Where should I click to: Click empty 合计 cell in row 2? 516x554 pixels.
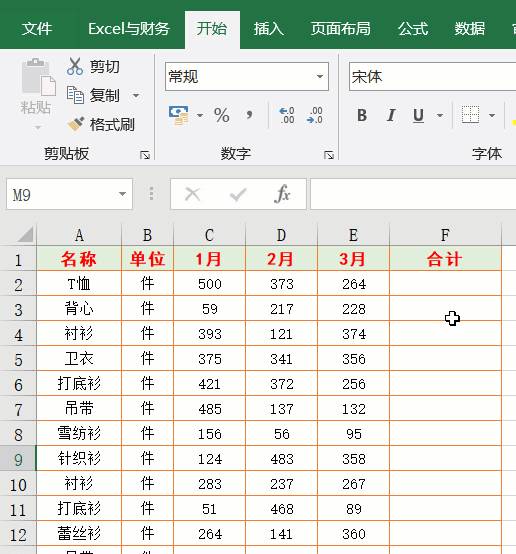(445, 284)
